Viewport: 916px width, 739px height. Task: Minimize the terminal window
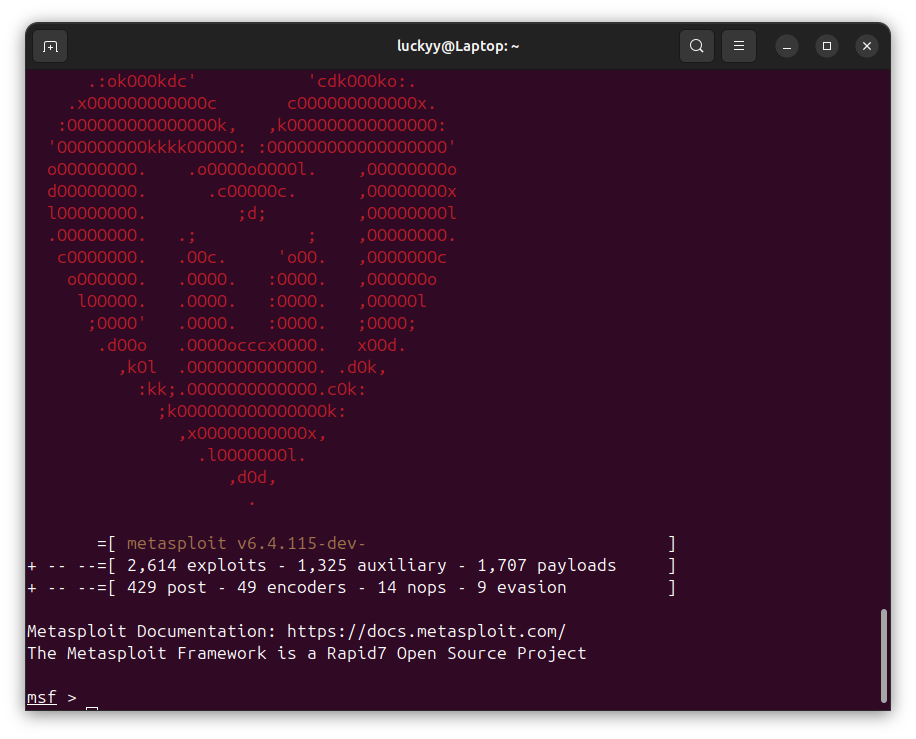[787, 46]
